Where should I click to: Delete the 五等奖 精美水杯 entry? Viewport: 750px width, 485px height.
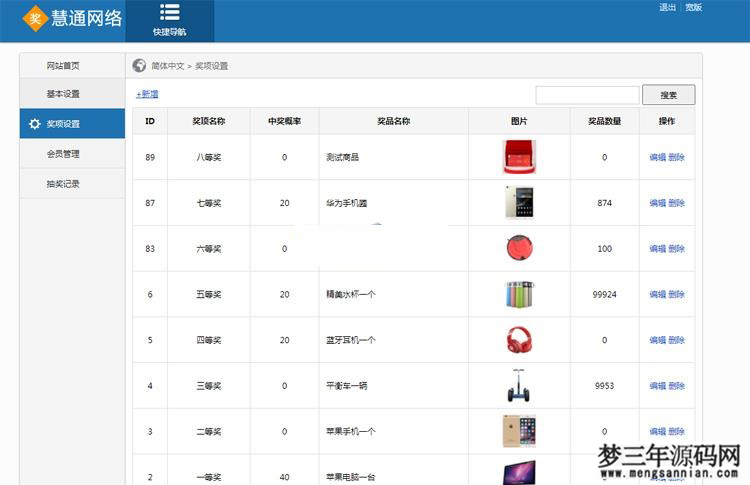676,294
